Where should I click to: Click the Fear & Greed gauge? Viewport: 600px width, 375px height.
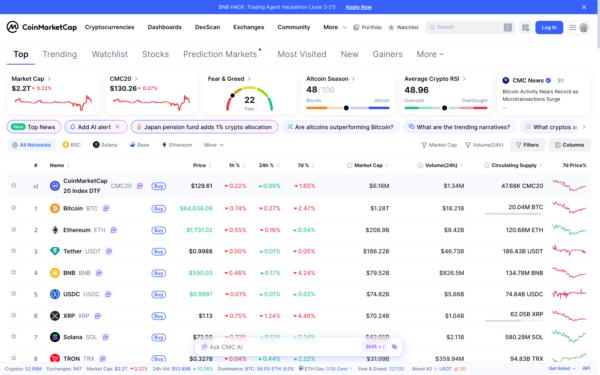tap(249, 99)
